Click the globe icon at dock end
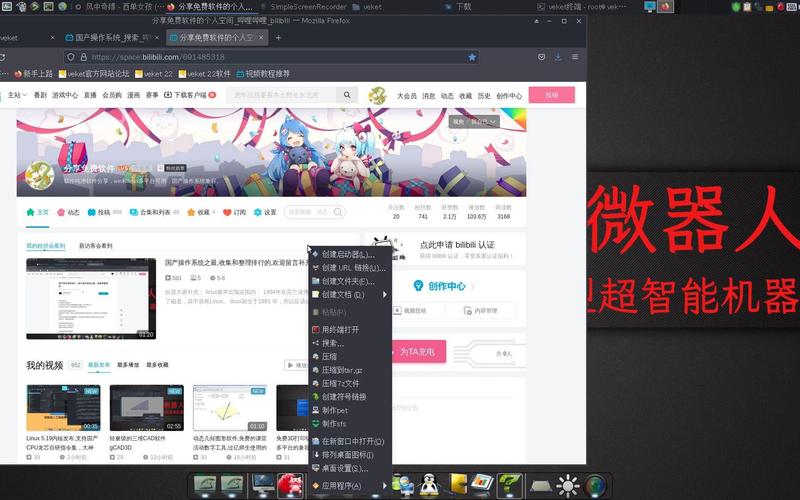This screenshot has height=500, width=800. [x=594, y=485]
